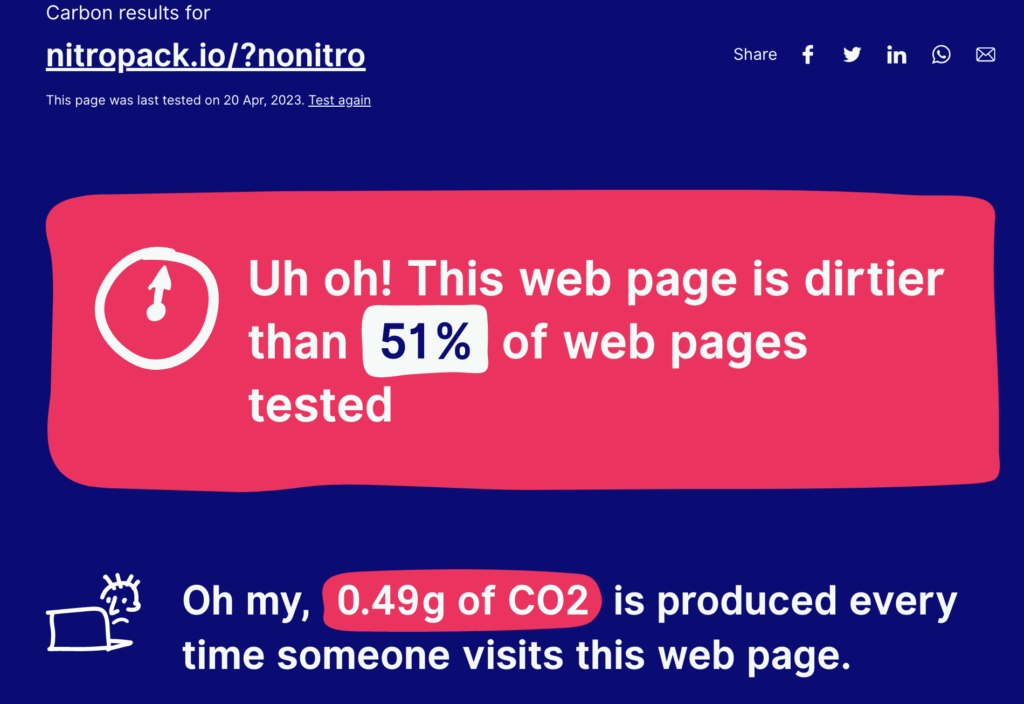Viewport: 1024px width, 704px height.
Task: Share the result on LinkedIn
Action: pos(896,55)
